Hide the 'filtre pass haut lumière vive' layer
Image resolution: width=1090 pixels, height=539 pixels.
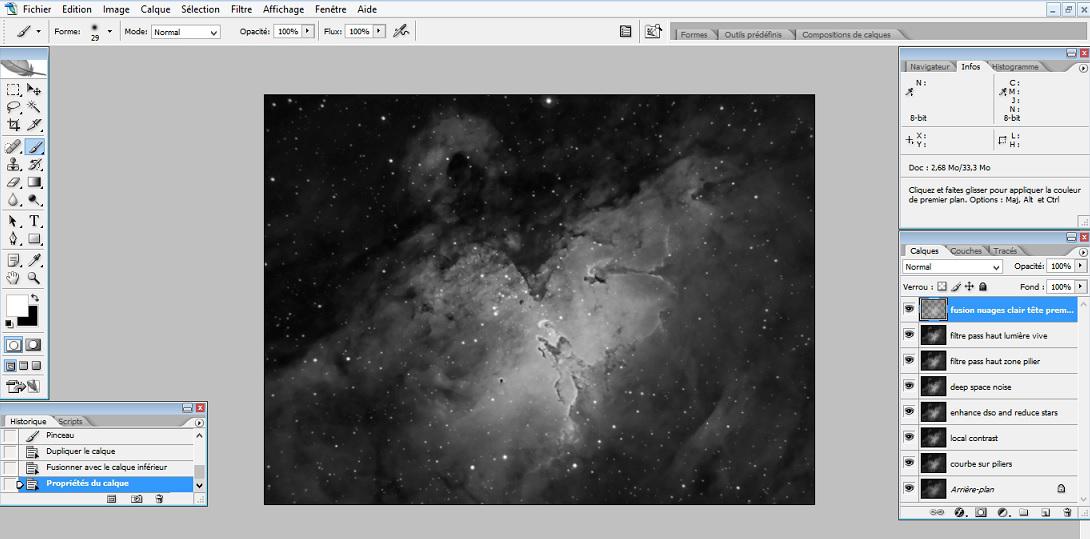909,335
